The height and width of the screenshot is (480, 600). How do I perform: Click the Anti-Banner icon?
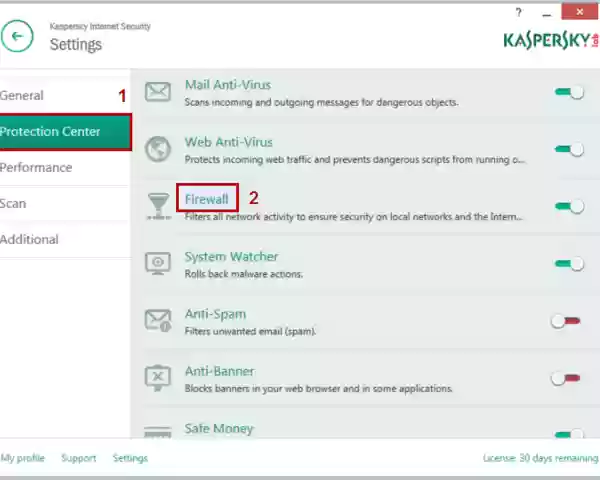(x=158, y=378)
